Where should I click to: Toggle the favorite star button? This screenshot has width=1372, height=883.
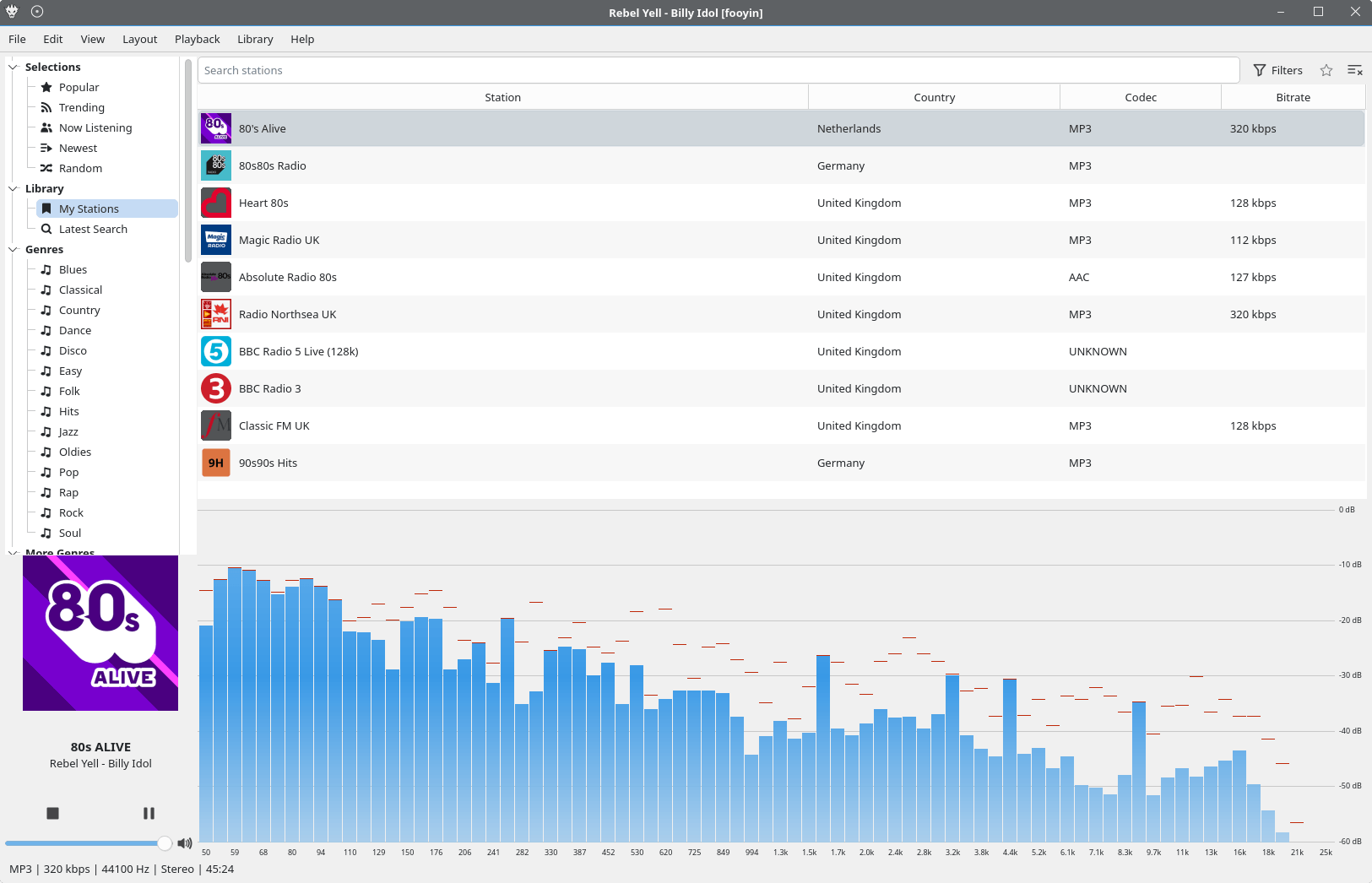click(x=1326, y=70)
